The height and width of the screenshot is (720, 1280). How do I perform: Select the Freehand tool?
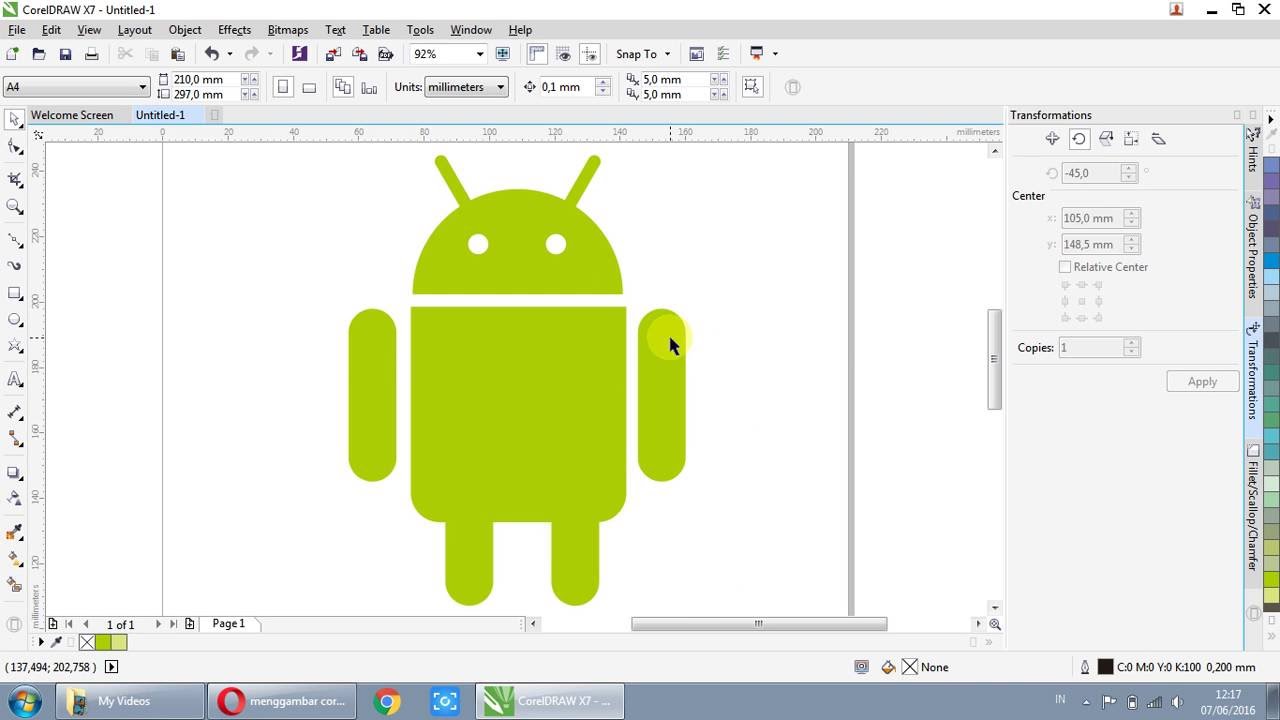[14, 240]
